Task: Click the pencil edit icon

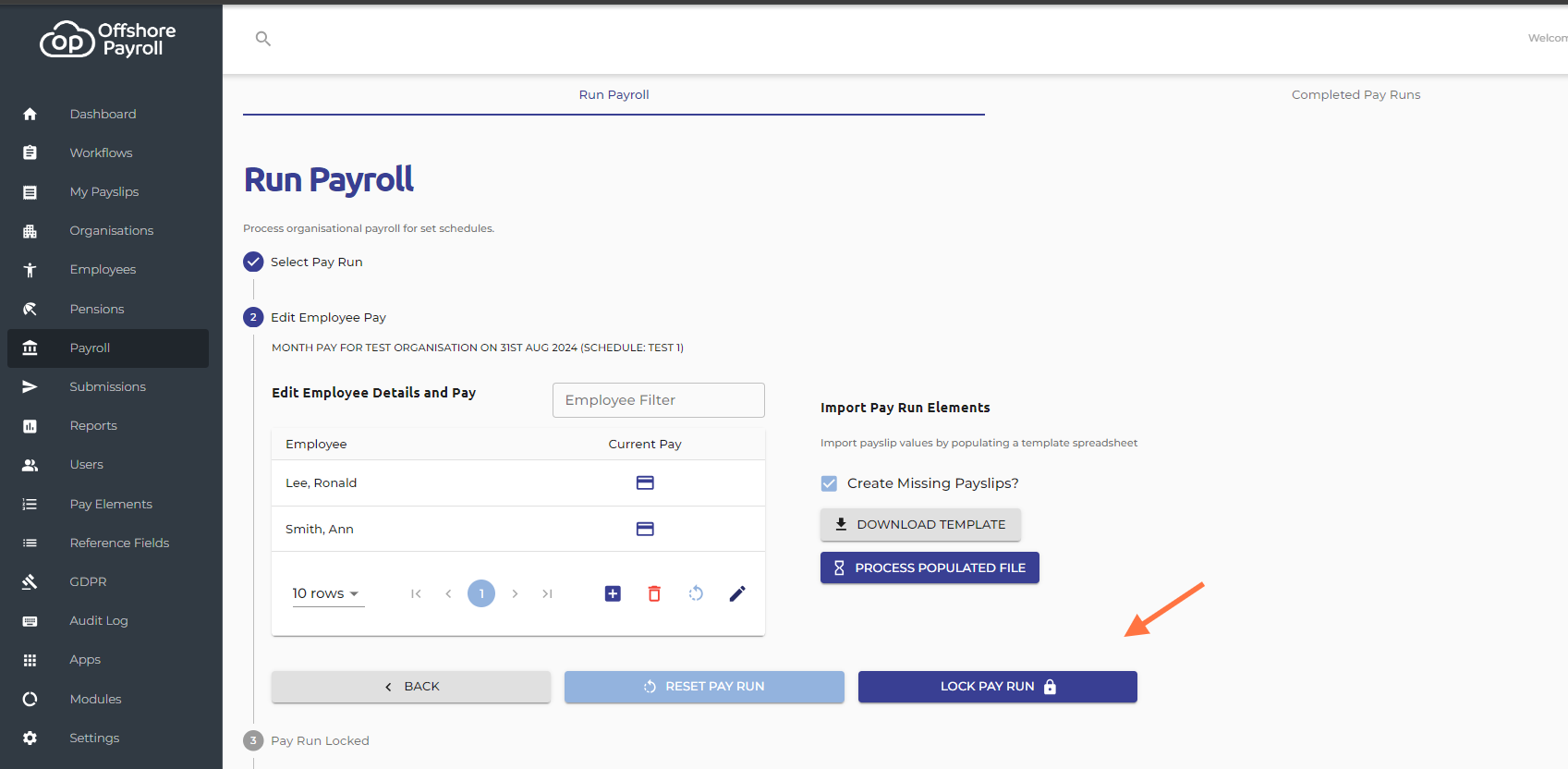Action: (x=737, y=593)
